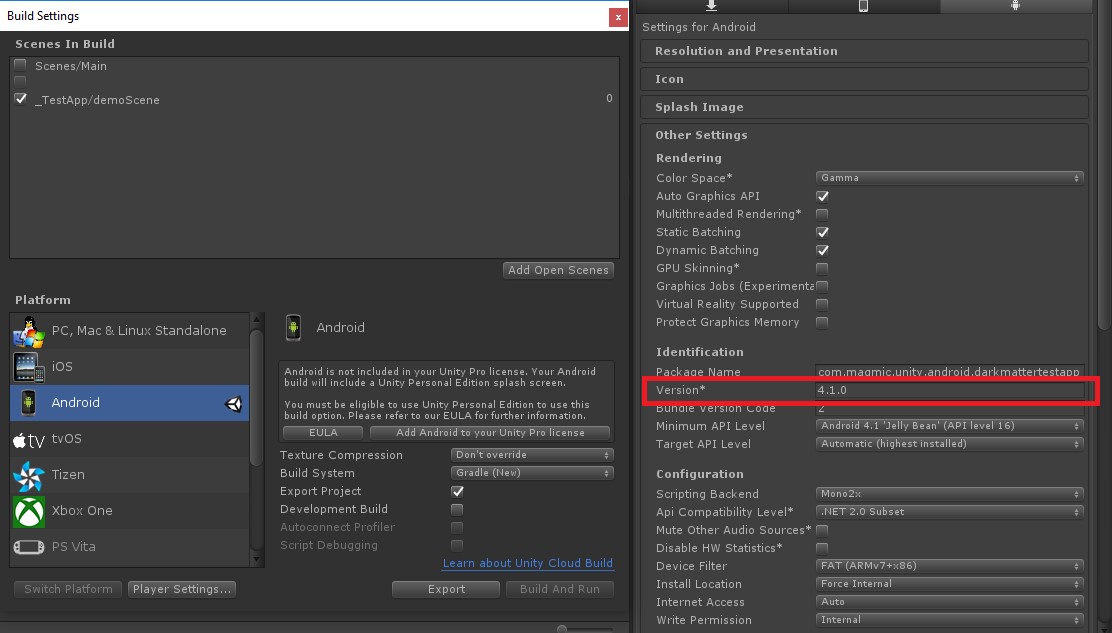The image size is (1112, 633).
Task: Click the Add Open Scenes button
Action: (558, 270)
